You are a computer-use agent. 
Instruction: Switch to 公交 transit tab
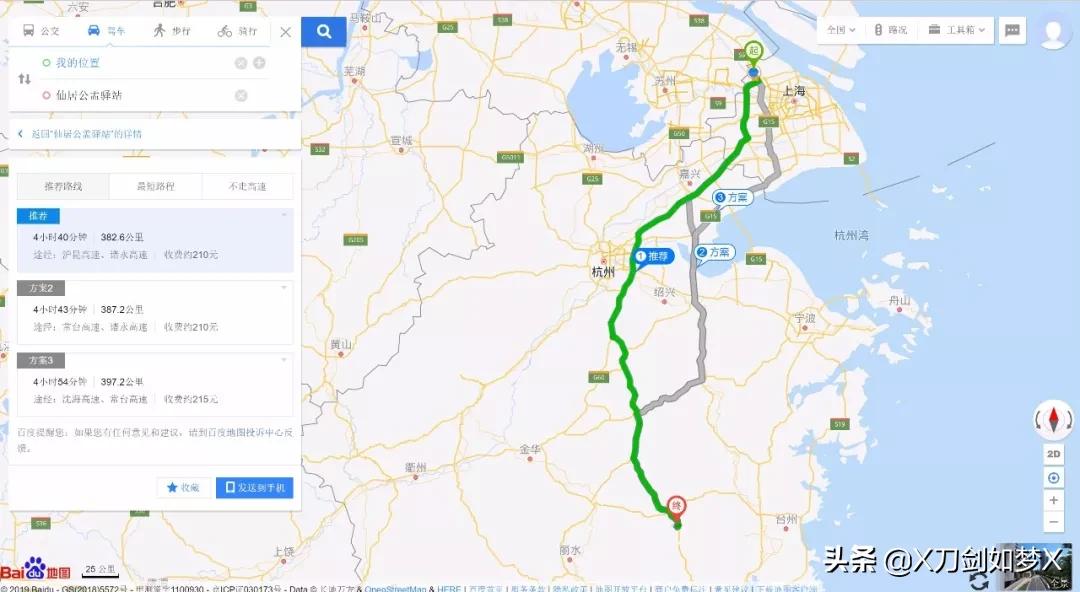41,31
